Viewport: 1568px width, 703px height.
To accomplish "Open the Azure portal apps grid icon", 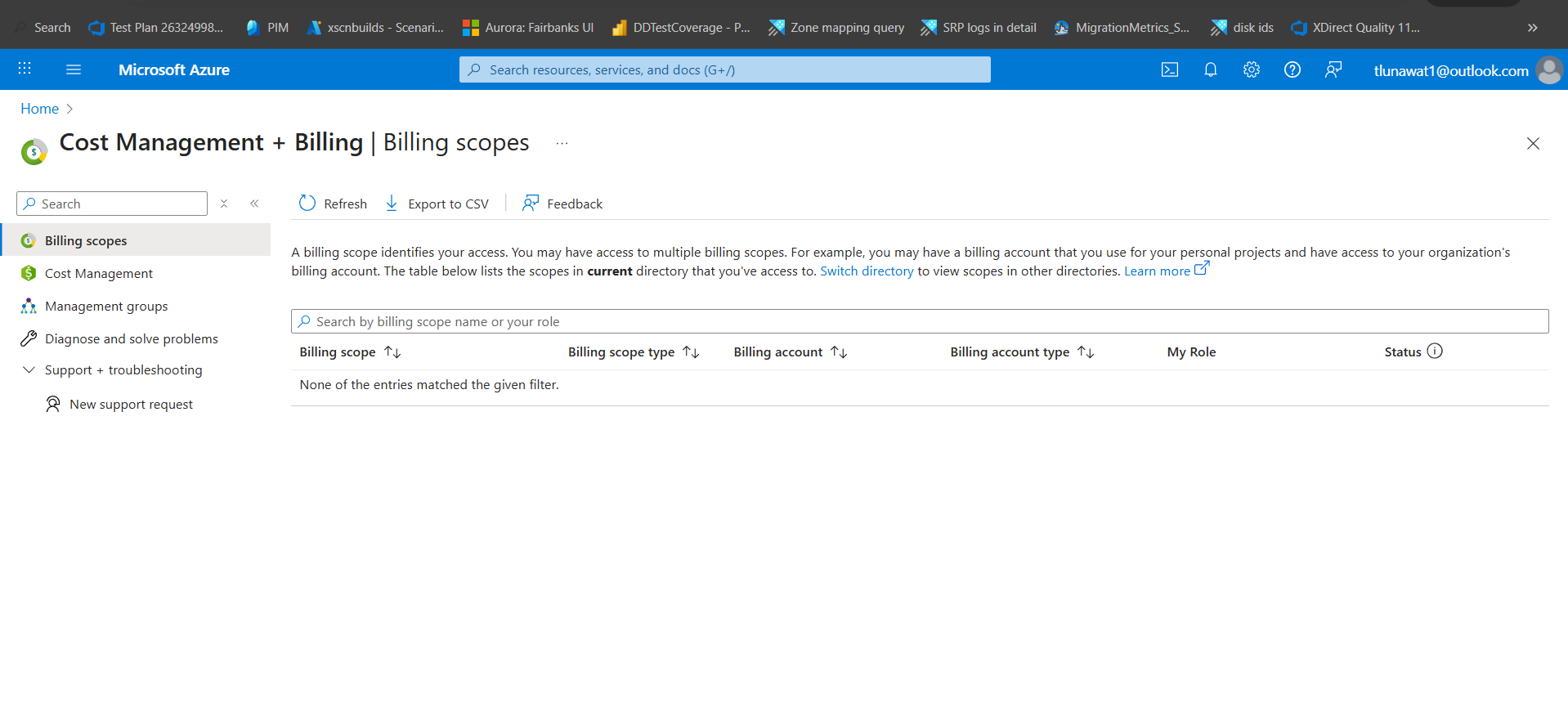I will [25, 69].
